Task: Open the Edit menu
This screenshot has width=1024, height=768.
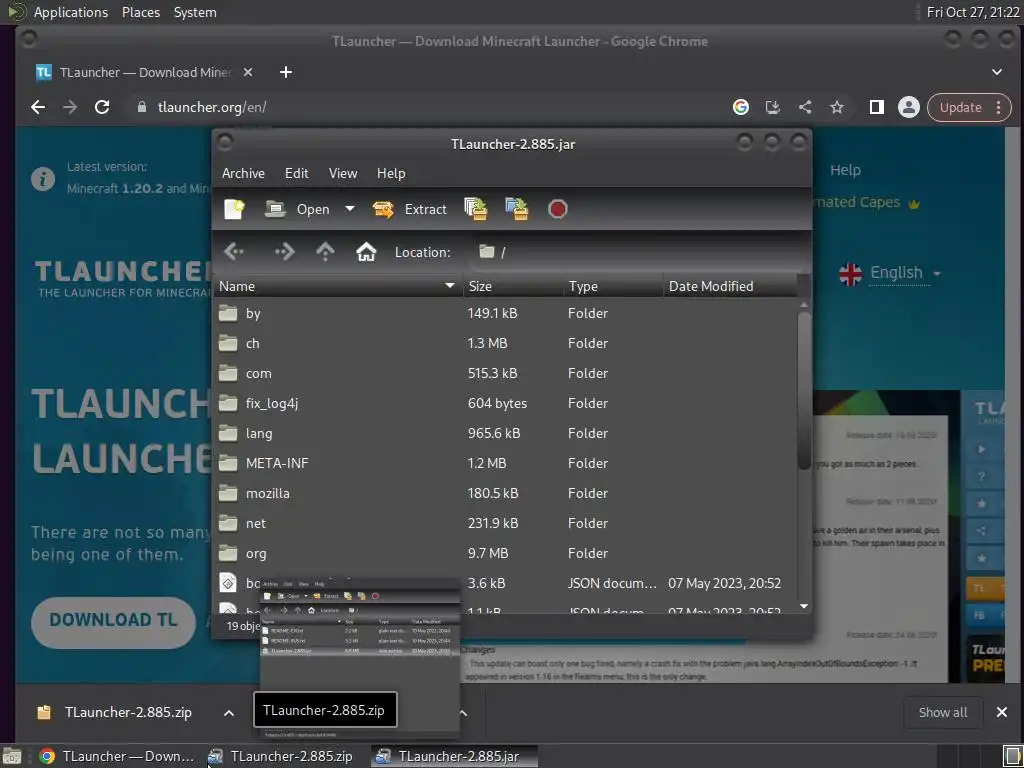Action: [x=296, y=173]
